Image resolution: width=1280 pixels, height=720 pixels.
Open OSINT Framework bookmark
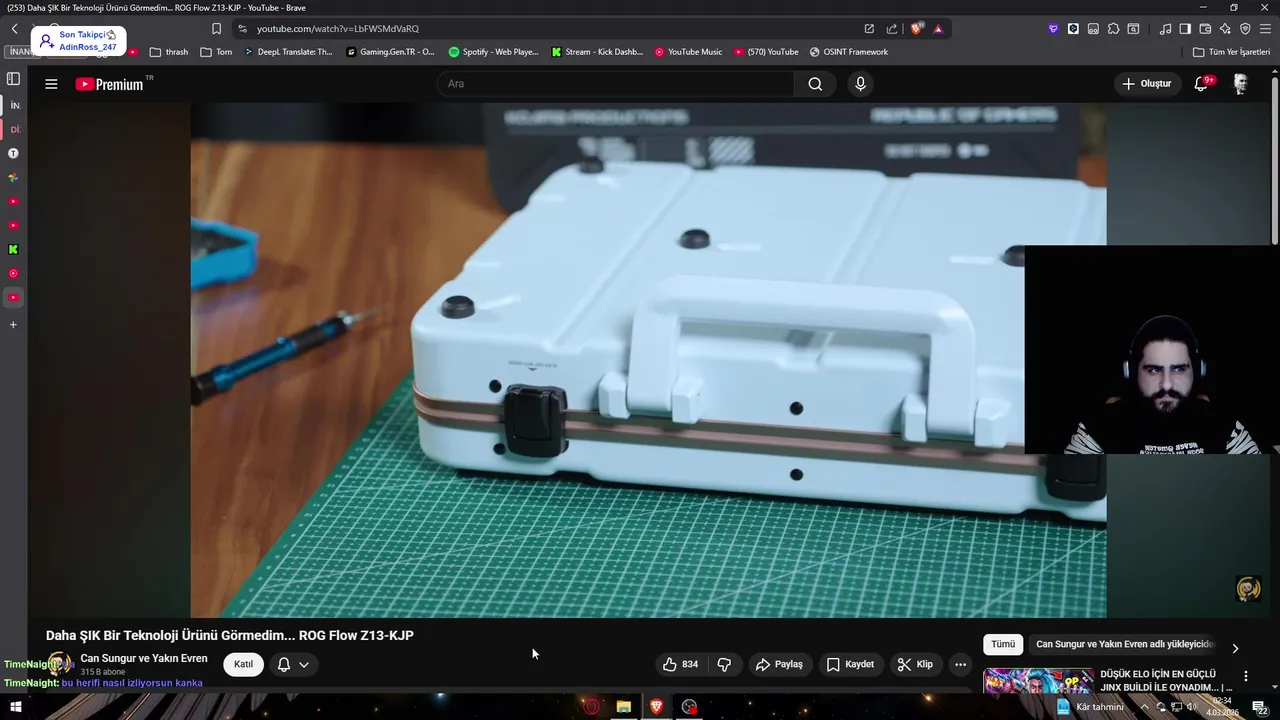pyautogui.click(x=848, y=52)
